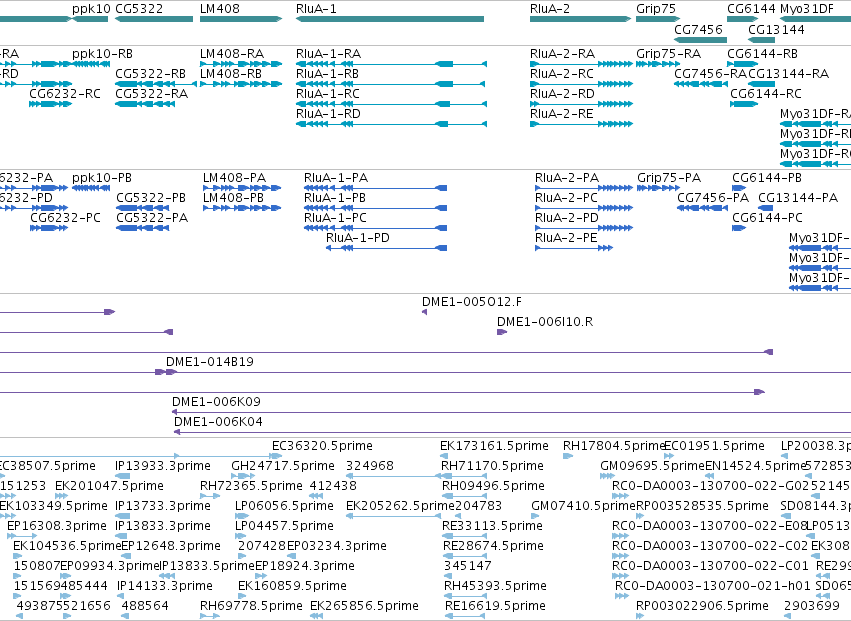Click clone feature DME1-006K09
The width and height of the screenshot is (851, 621).
[217, 402]
